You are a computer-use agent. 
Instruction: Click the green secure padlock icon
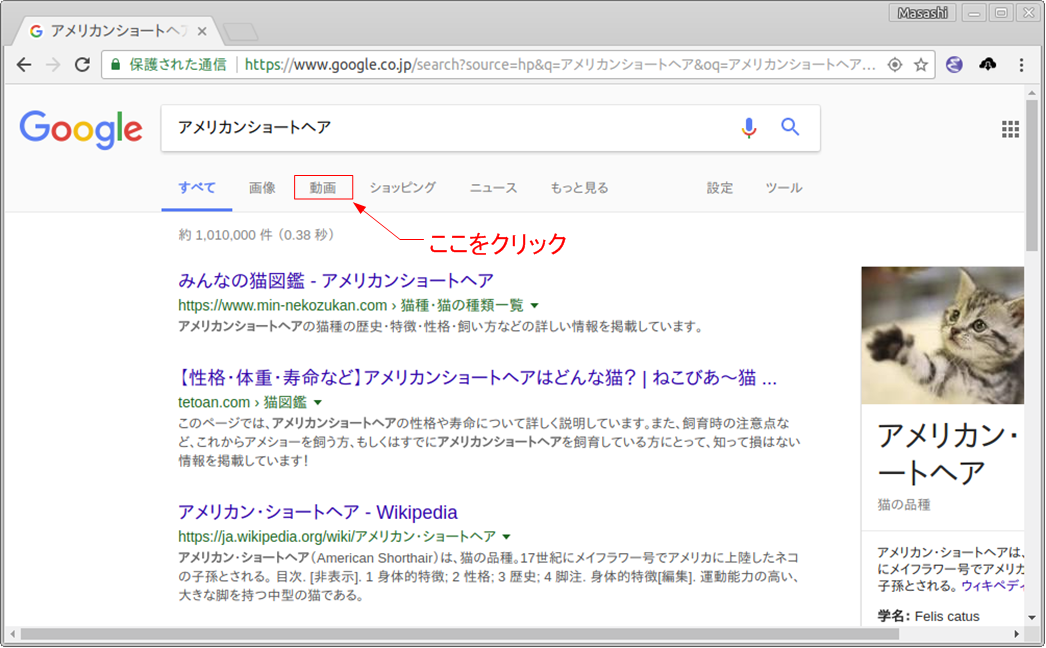click(115, 65)
